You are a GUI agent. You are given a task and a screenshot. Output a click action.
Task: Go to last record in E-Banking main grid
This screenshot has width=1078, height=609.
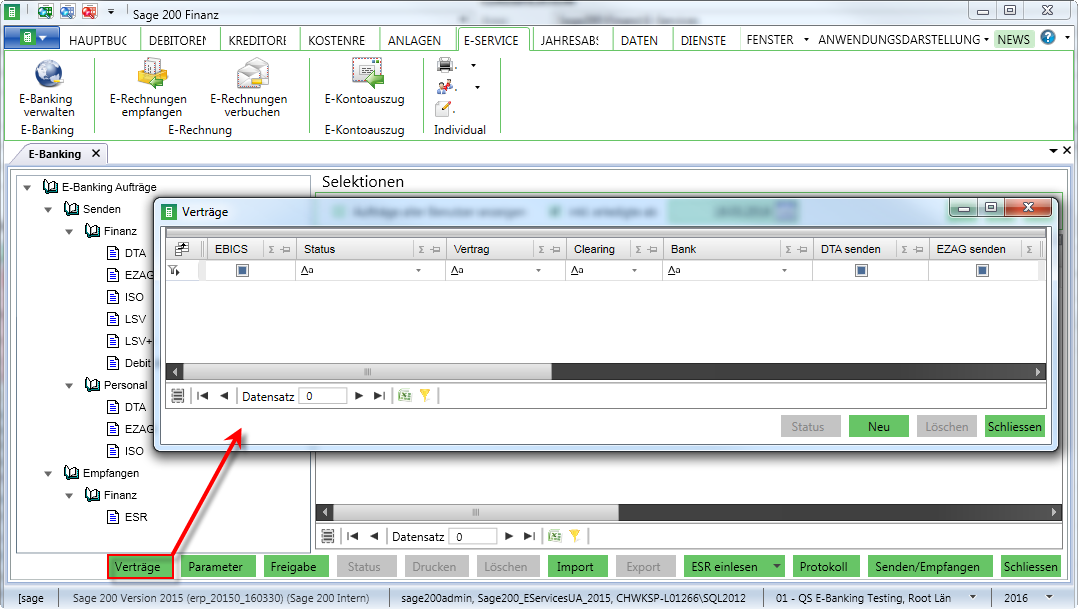[529, 536]
